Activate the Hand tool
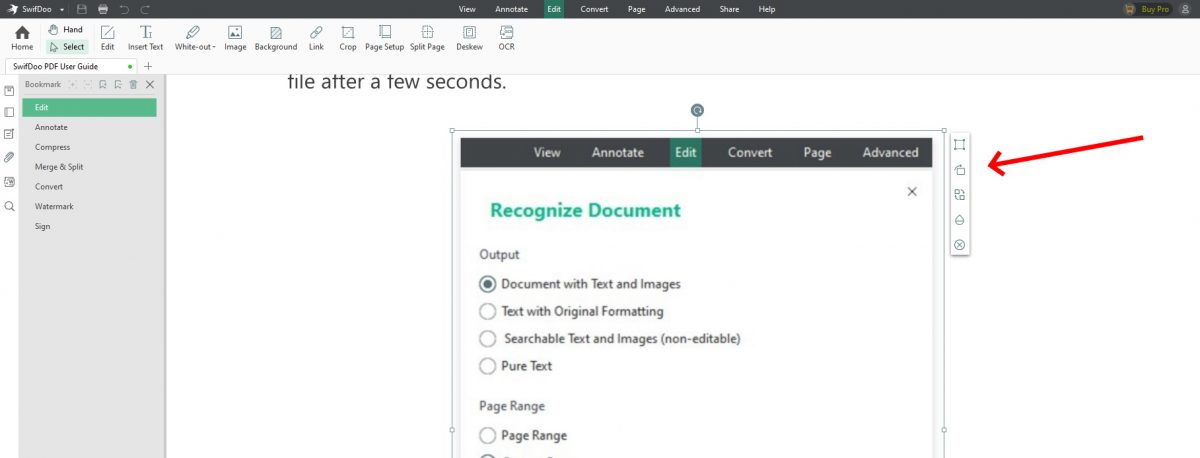This screenshot has width=1200, height=458. [66, 30]
